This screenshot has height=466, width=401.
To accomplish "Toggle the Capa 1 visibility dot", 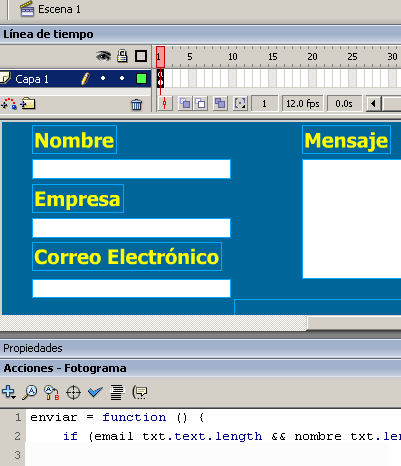I will (x=103, y=78).
